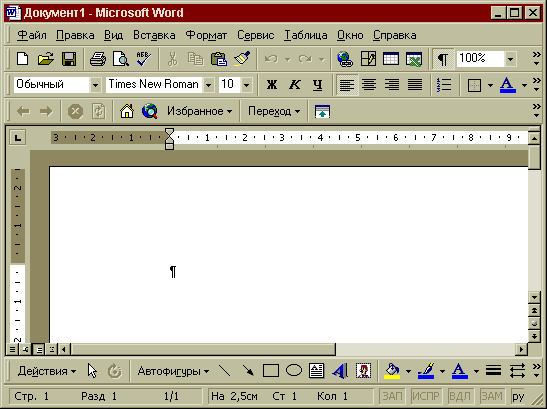Choose Select Objects pointer tool
The width and height of the screenshot is (547, 409).
coord(92,371)
